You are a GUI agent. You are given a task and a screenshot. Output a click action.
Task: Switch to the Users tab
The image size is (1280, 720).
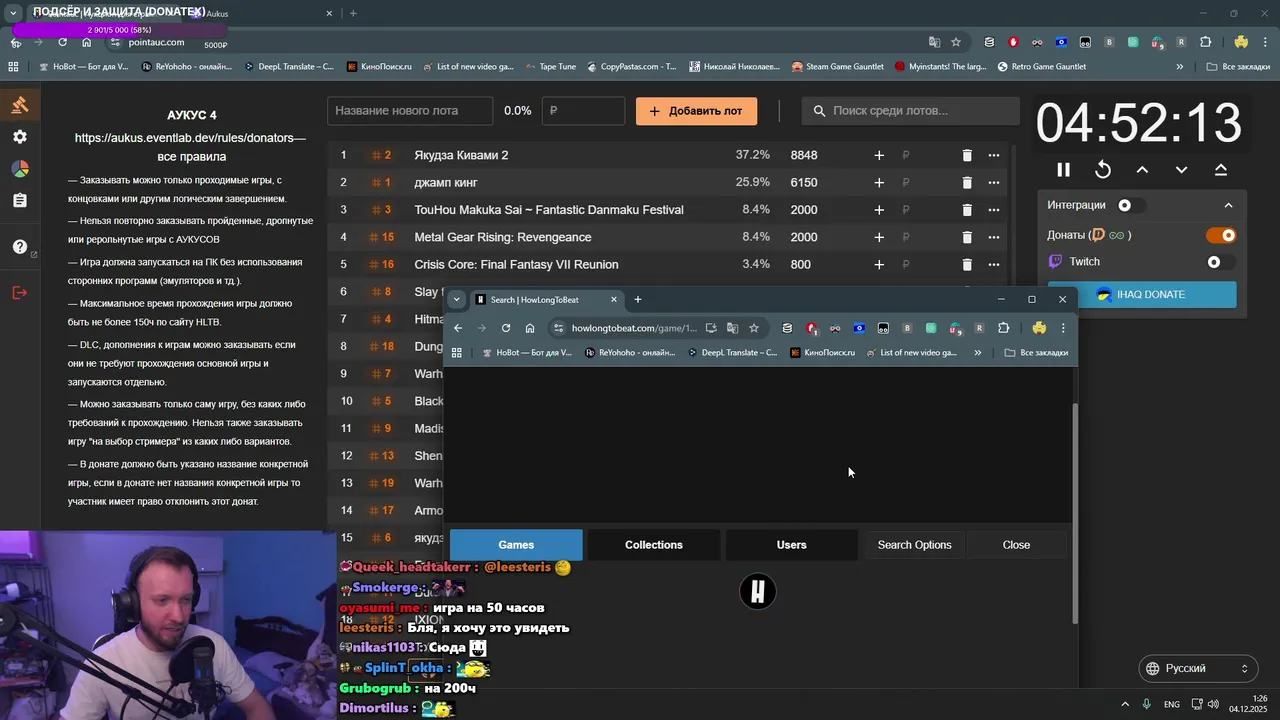(x=791, y=545)
